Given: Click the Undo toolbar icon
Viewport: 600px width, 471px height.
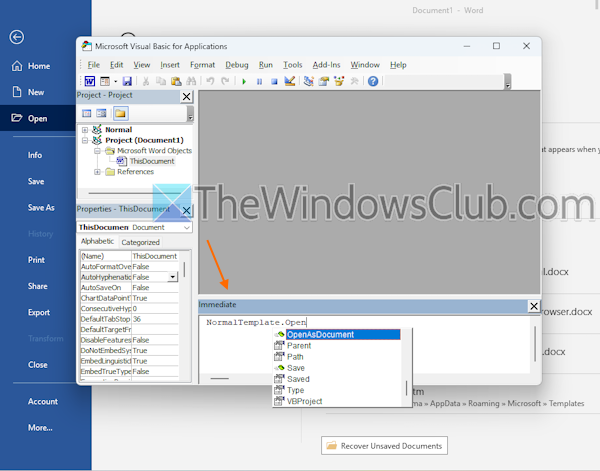Looking at the screenshot, I should [210, 81].
